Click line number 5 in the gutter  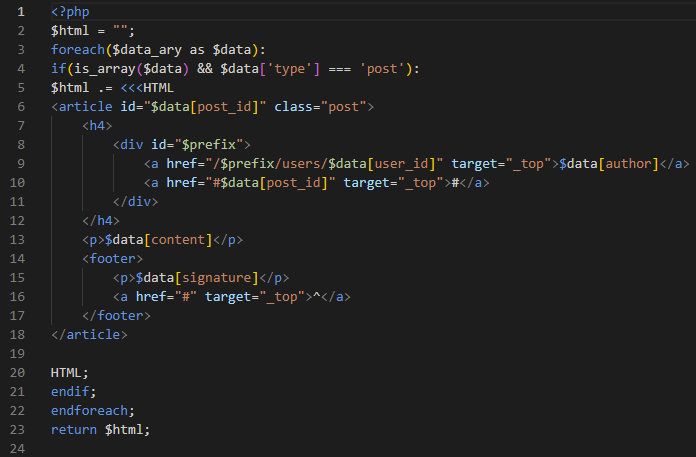[21, 88]
